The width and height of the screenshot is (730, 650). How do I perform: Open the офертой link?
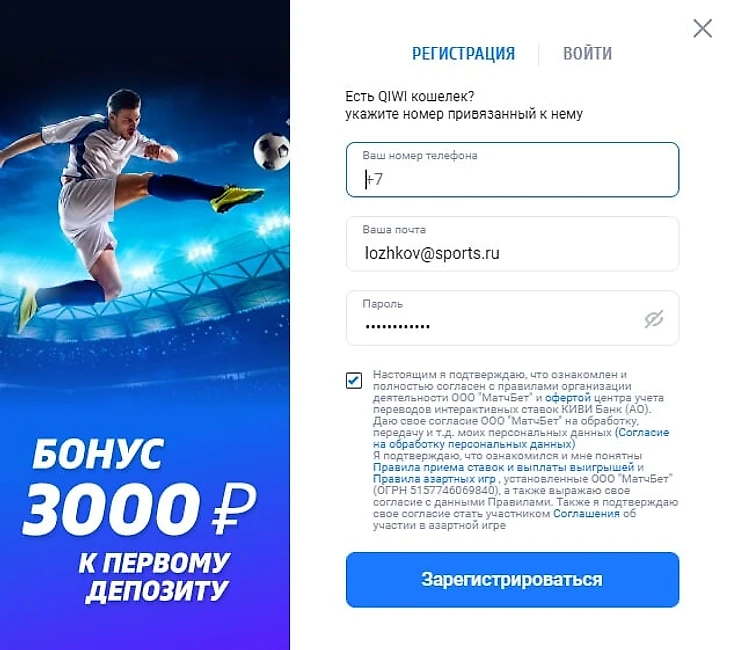(568, 398)
